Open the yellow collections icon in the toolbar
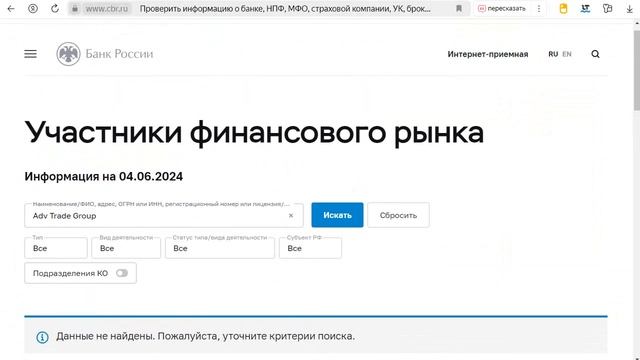This screenshot has height=360, width=640. click(563, 9)
